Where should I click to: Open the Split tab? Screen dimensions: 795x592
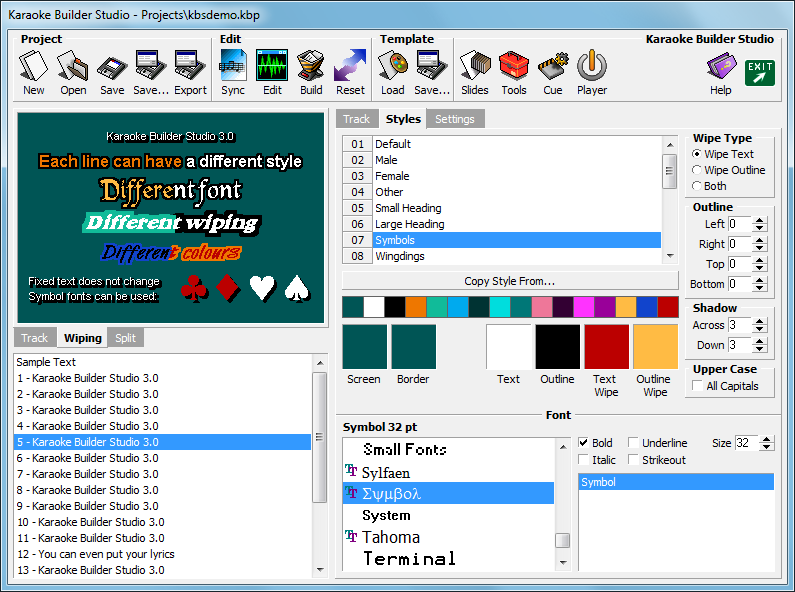125,338
